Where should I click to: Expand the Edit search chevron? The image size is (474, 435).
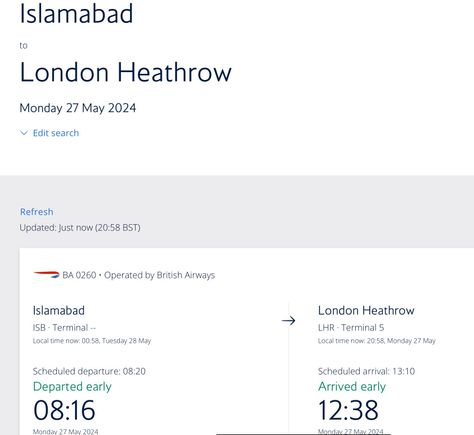pyautogui.click(x=24, y=133)
